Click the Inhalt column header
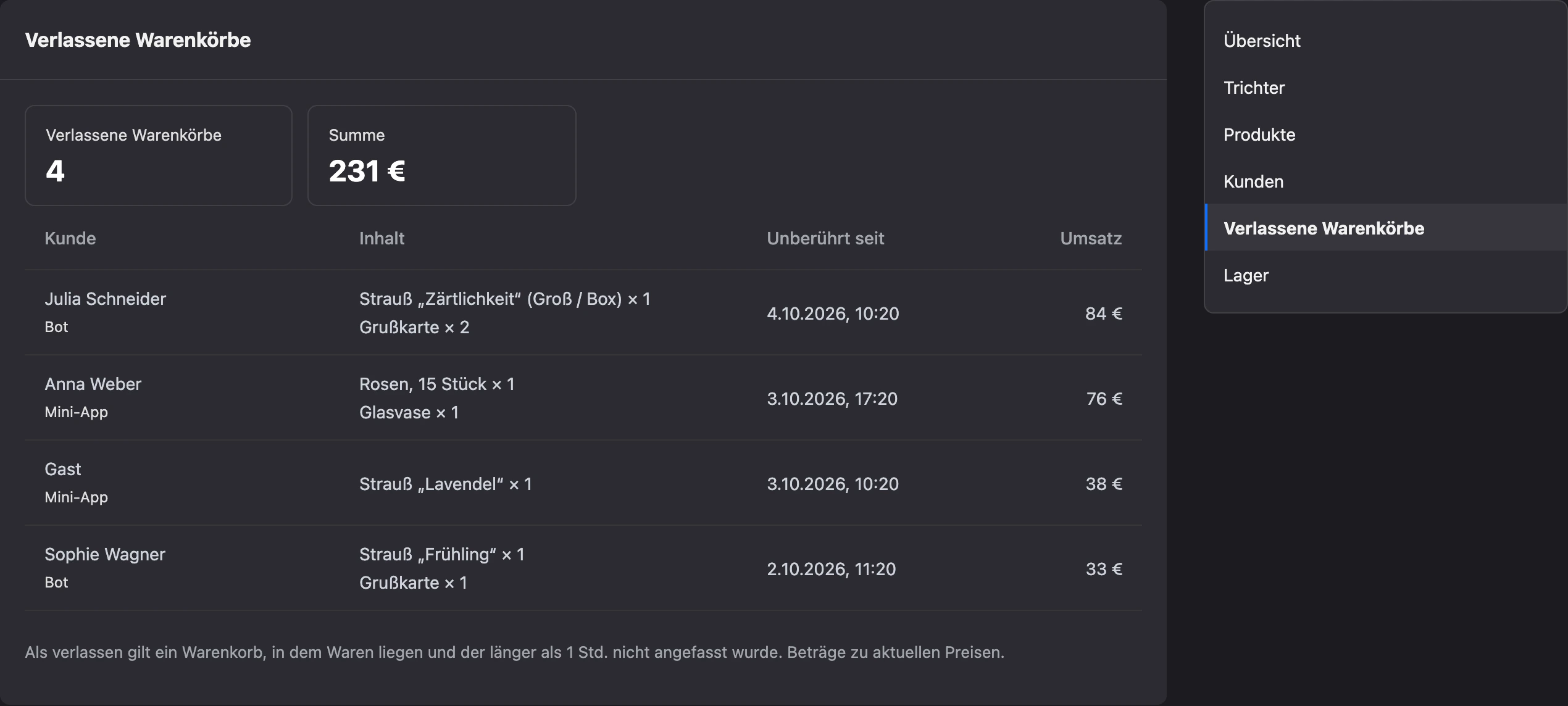The height and width of the screenshot is (706, 1568). [382, 238]
